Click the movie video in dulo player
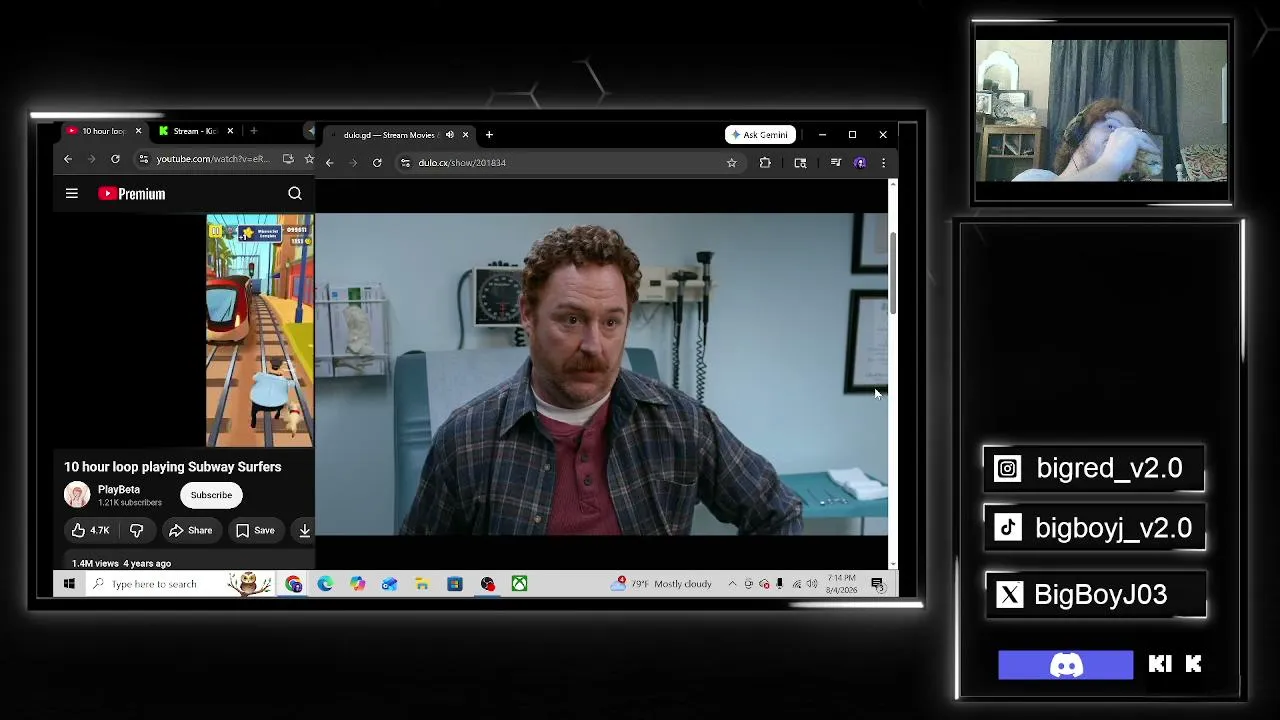Viewport: 1280px width, 720px height. click(601, 374)
